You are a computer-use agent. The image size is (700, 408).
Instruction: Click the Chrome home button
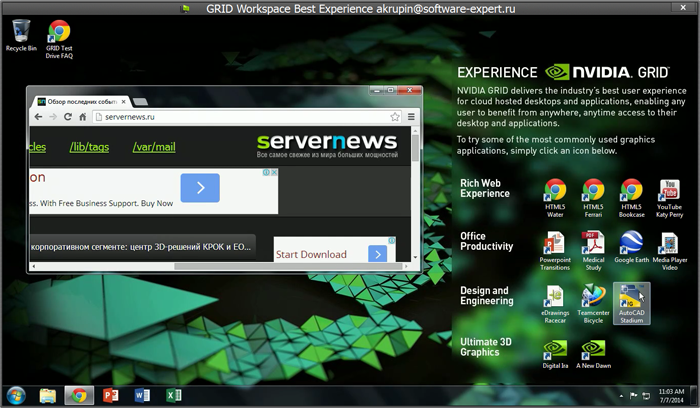(x=83, y=117)
